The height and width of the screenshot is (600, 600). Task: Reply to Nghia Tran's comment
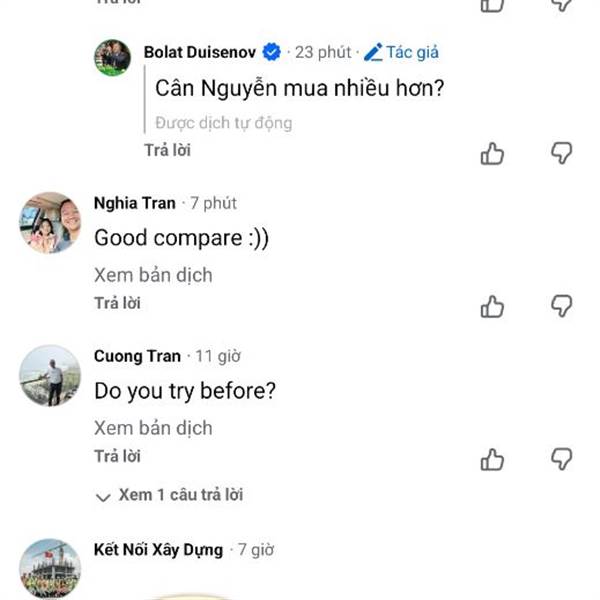(x=117, y=303)
